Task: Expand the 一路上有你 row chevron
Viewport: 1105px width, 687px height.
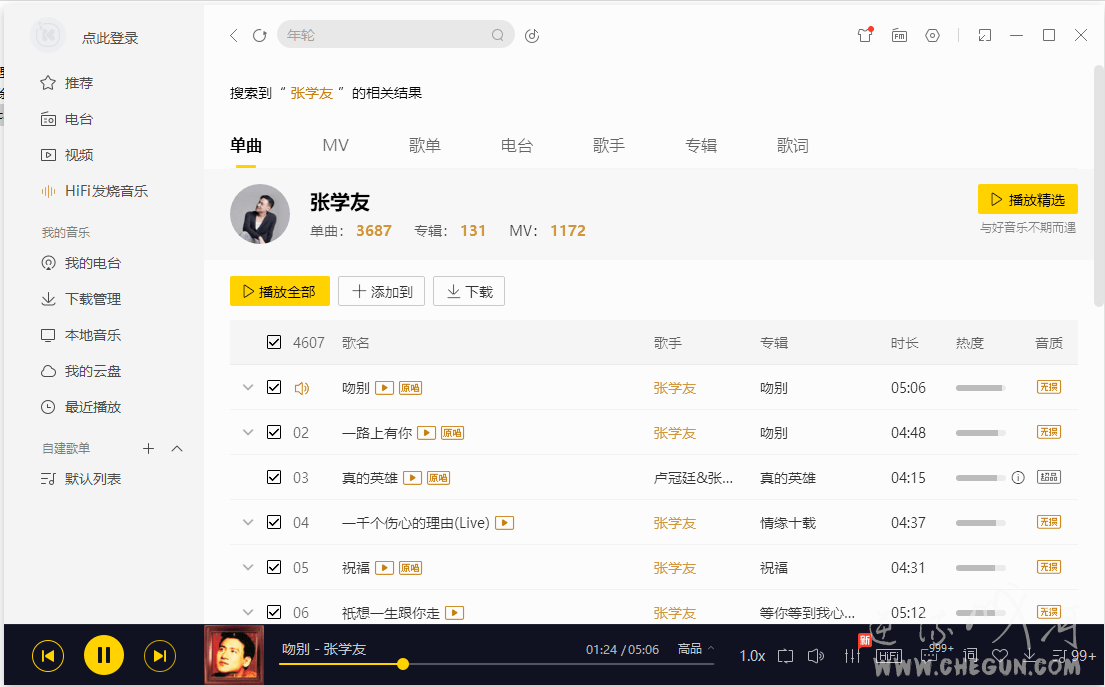Action: coord(248,433)
